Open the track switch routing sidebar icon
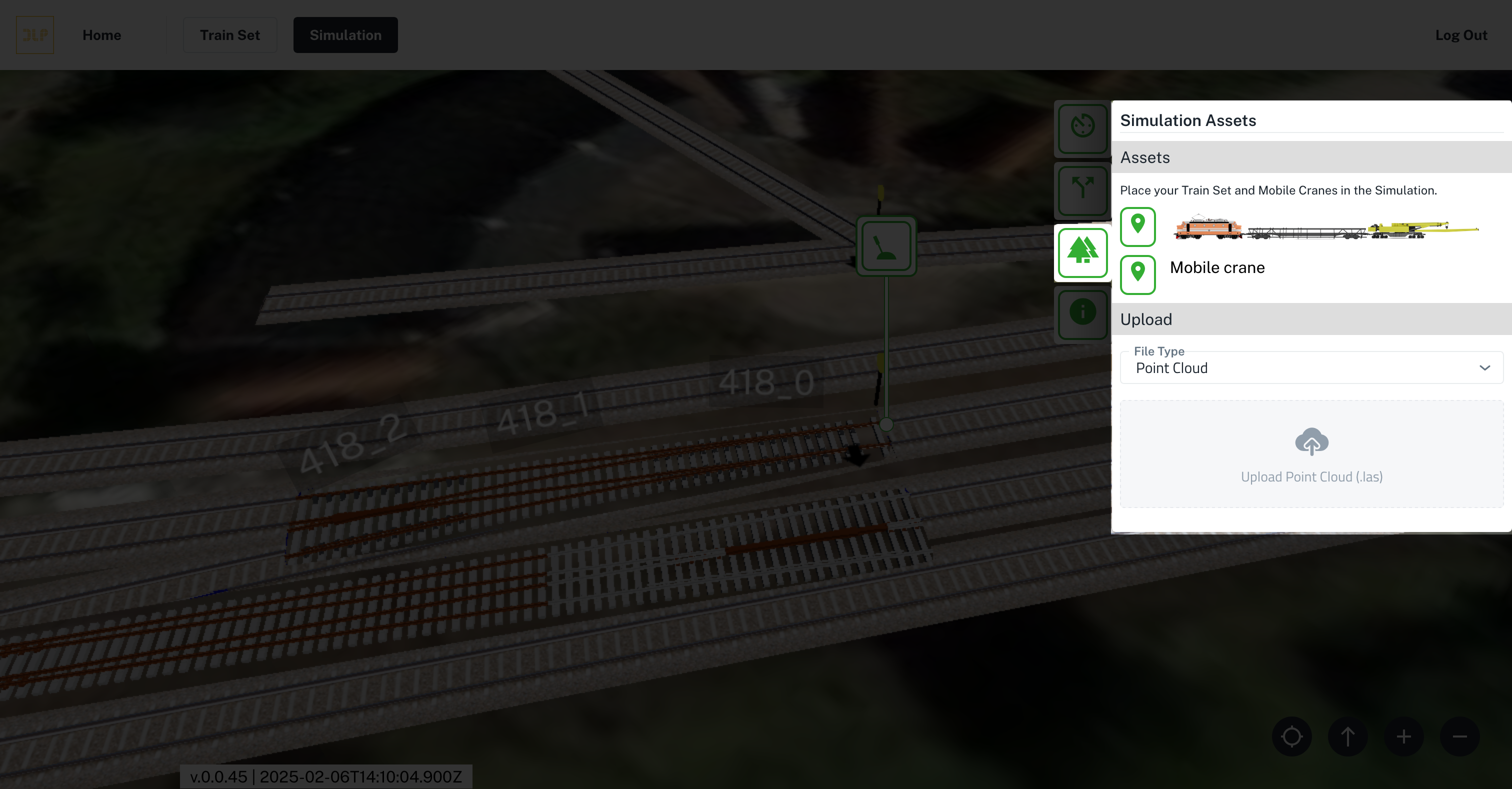Screen dimensions: 1512x789 pos(1082,191)
